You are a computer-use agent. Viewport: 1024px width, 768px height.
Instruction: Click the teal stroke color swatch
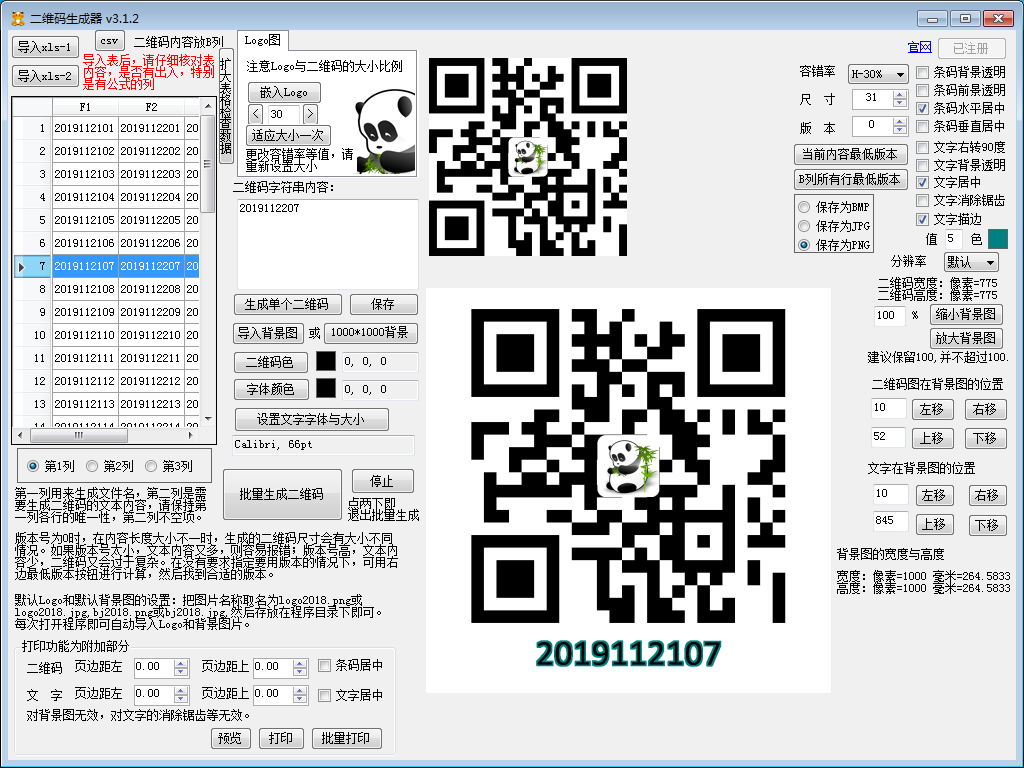point(997,239)
